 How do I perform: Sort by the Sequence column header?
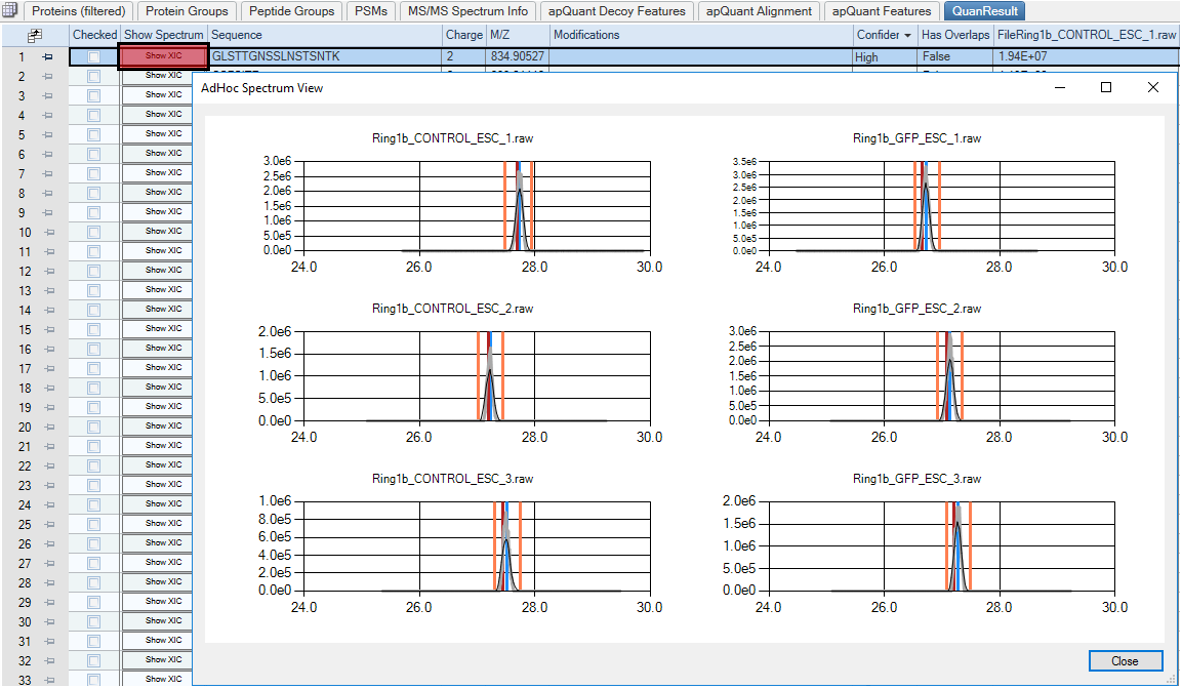click(325, 35)
